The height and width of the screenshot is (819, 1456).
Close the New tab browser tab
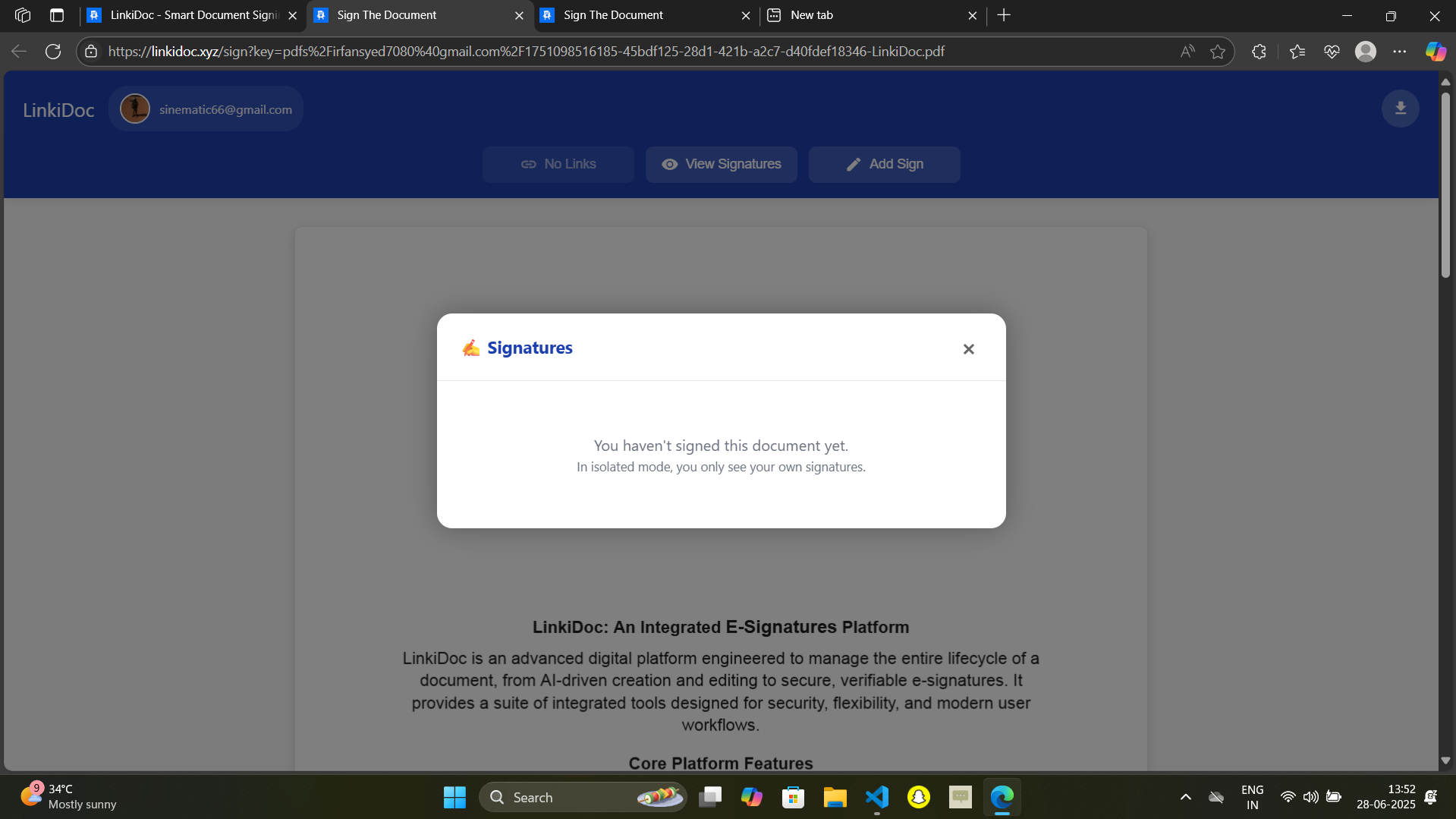point(972,15)
